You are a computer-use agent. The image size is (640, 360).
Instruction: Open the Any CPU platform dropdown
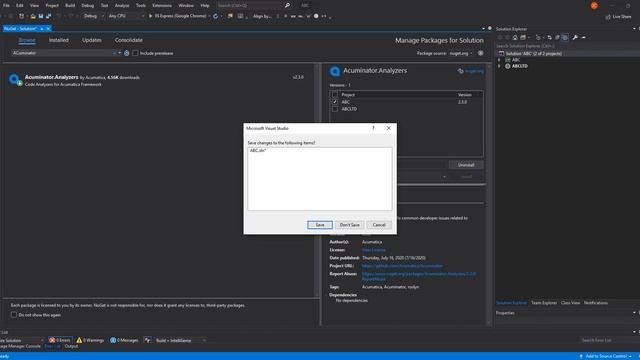tap(126, 16)
